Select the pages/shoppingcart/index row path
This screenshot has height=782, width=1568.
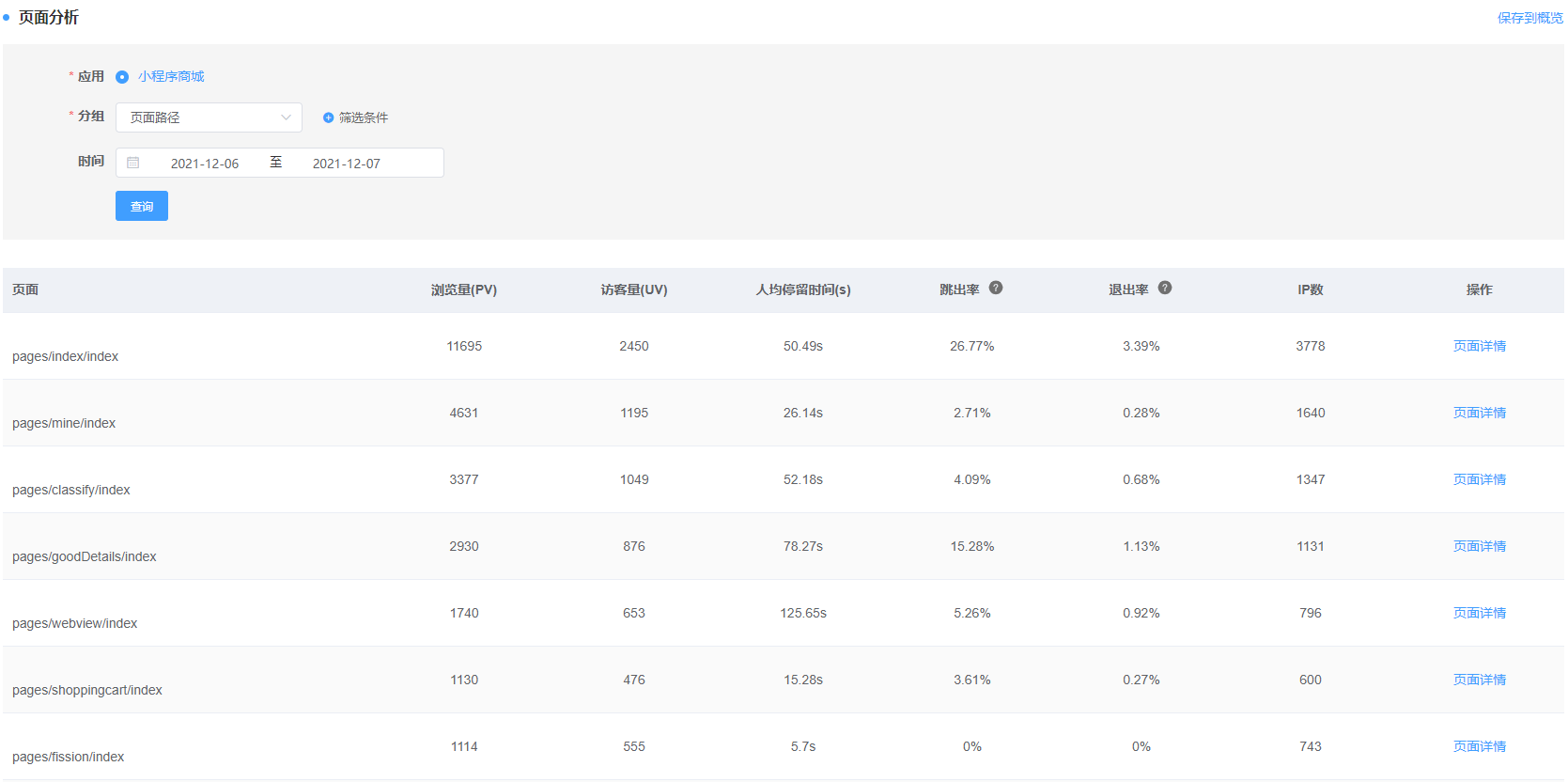87,690
